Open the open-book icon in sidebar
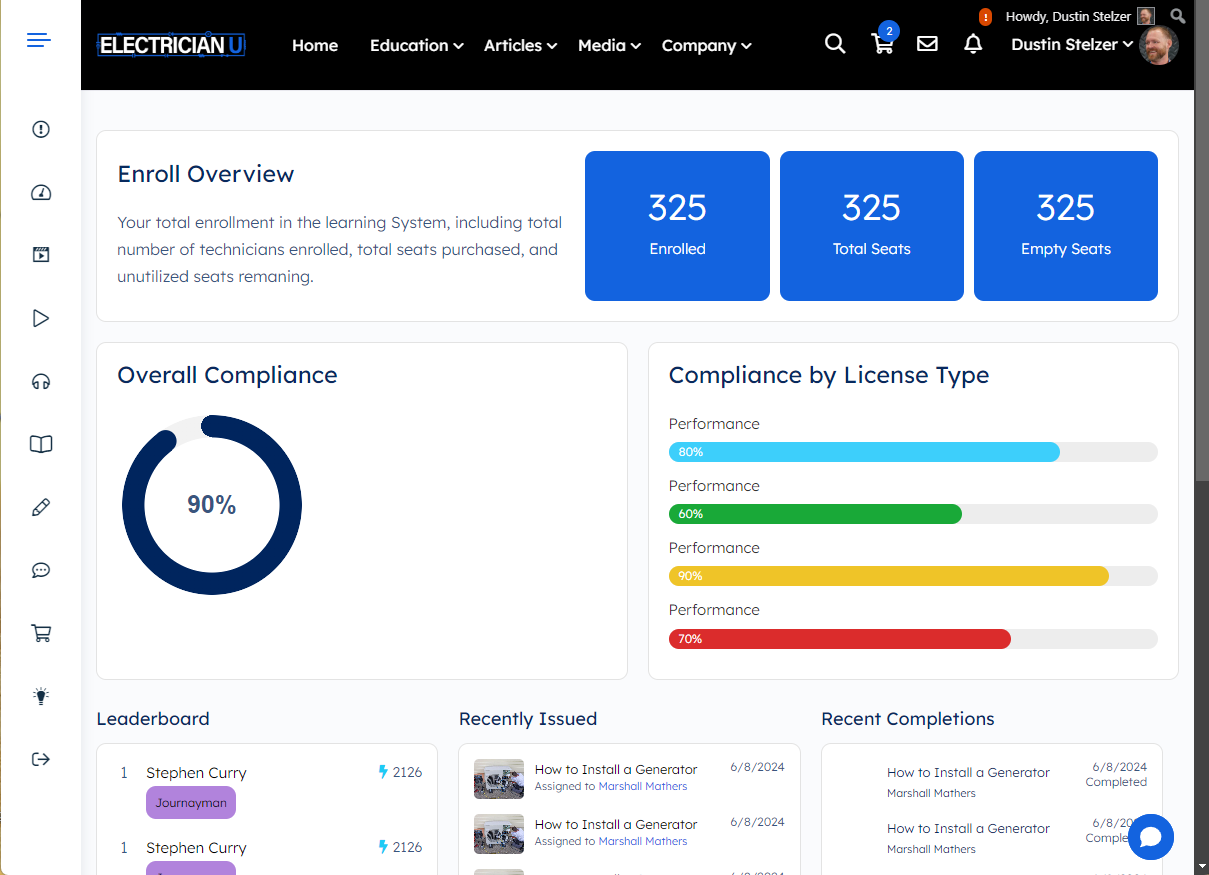The width and height of the screenshot is (1209, 875). (x=41, y=444)
